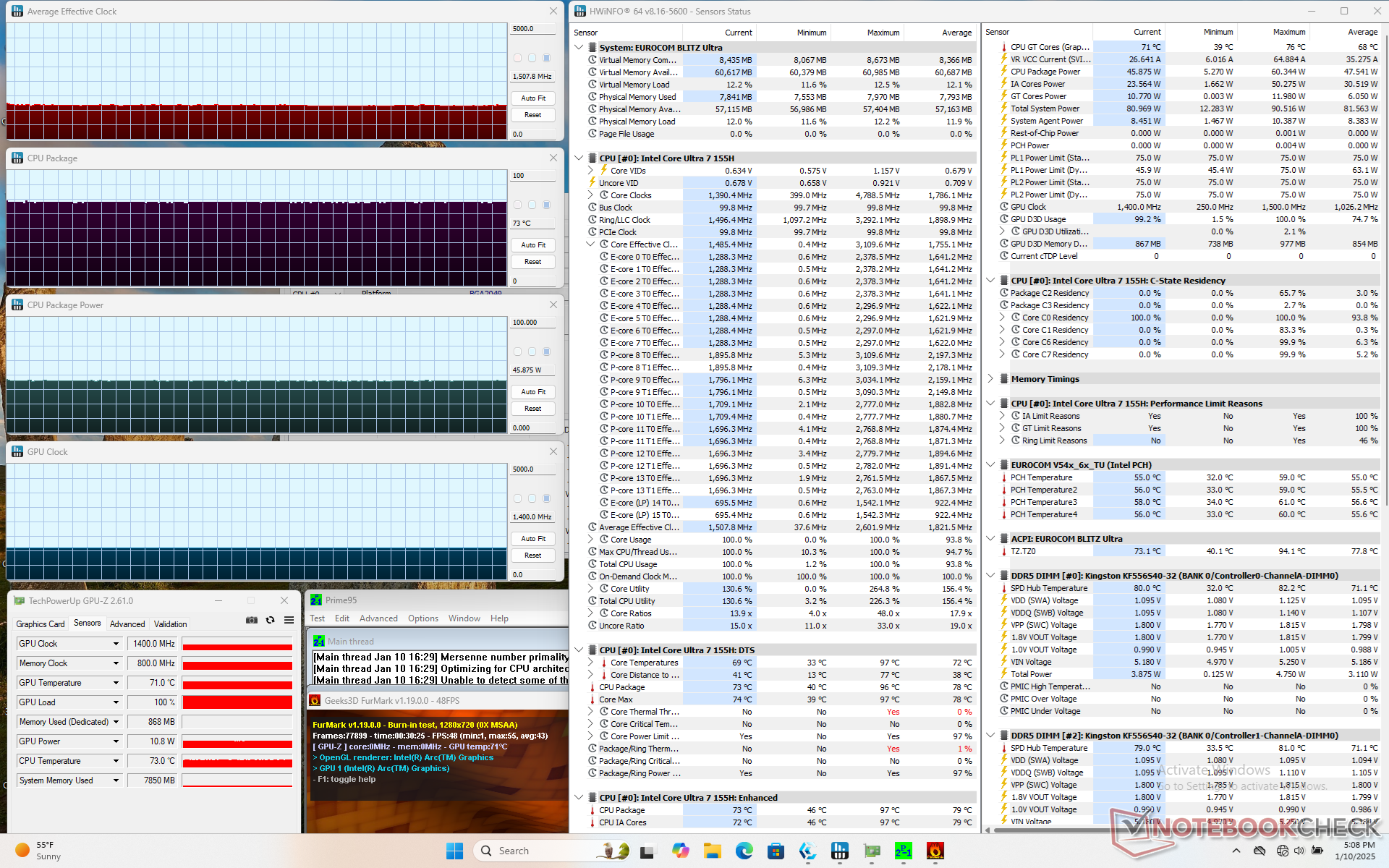Open the System Memory Used dropdown
The height and width of the screenshot is (868, 1389).
coord(116,780)
